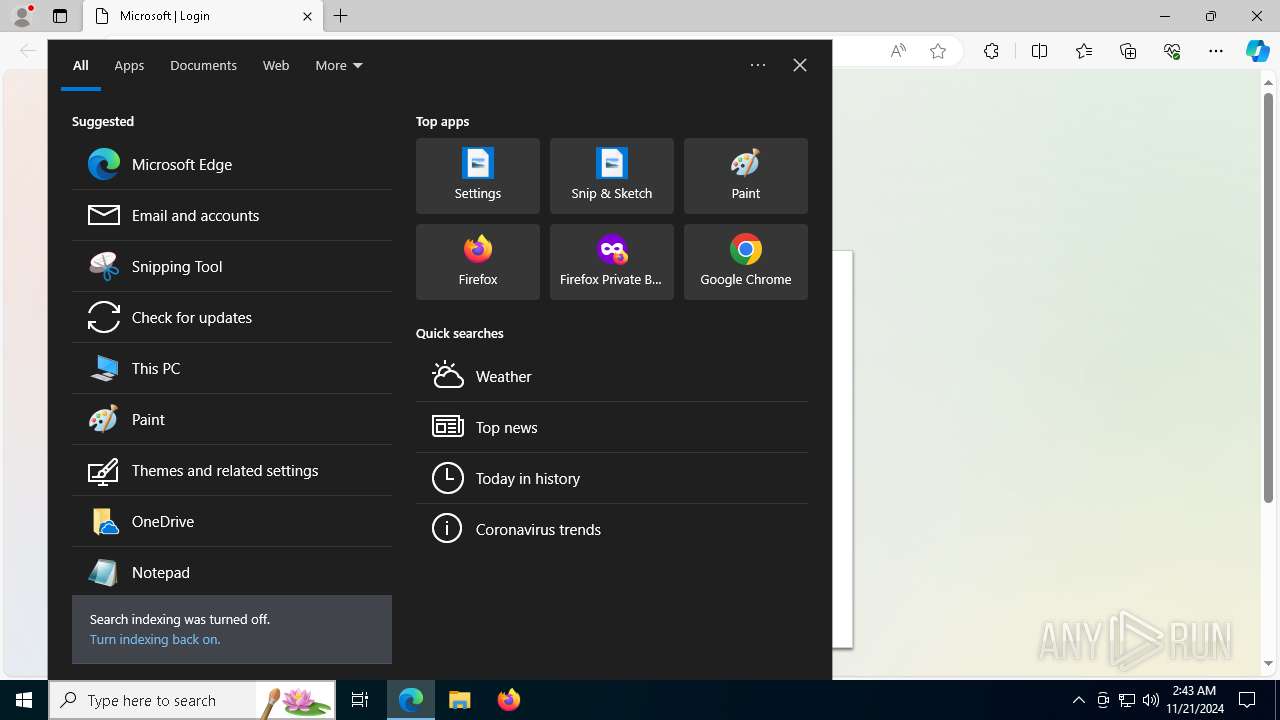Open Task View on taskbar
Image resolution: width=1280 pixels, height=720 pixels.
360,700
